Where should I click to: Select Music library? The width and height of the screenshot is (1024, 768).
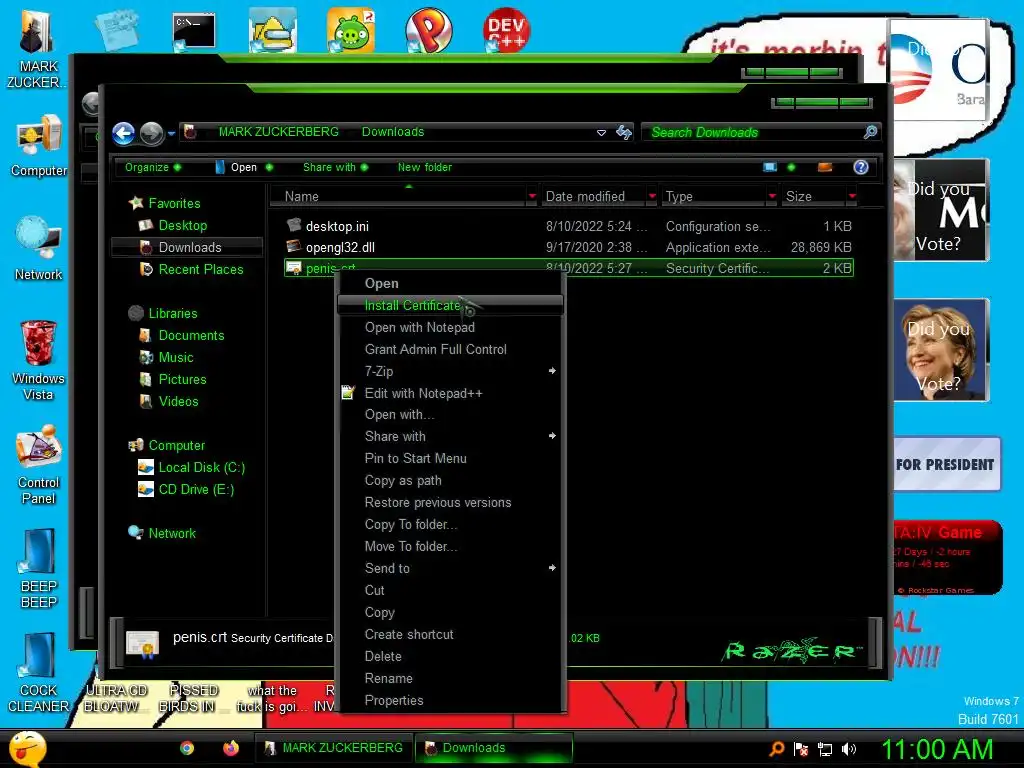[176, 357]
